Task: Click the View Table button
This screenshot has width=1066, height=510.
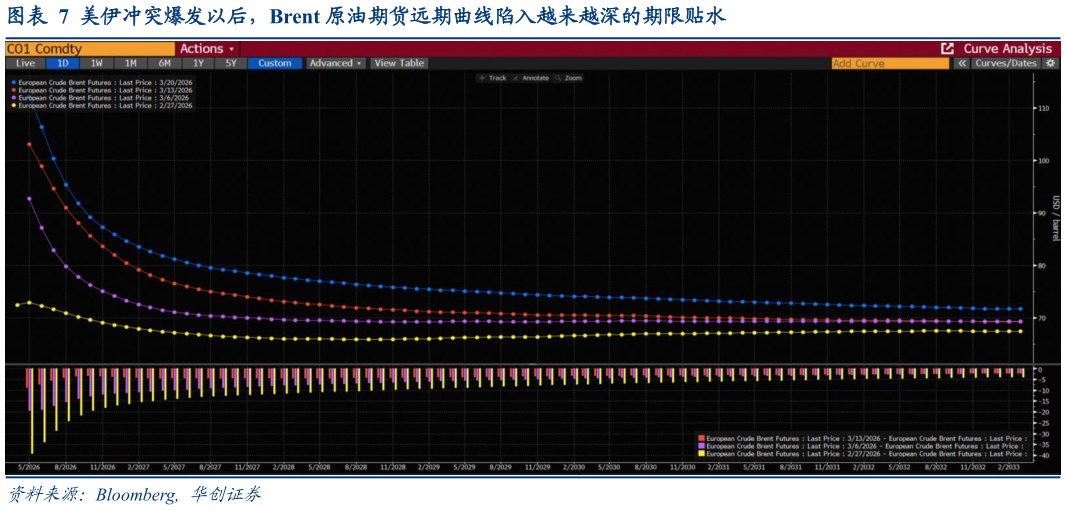Action: (x=399, y=63)
